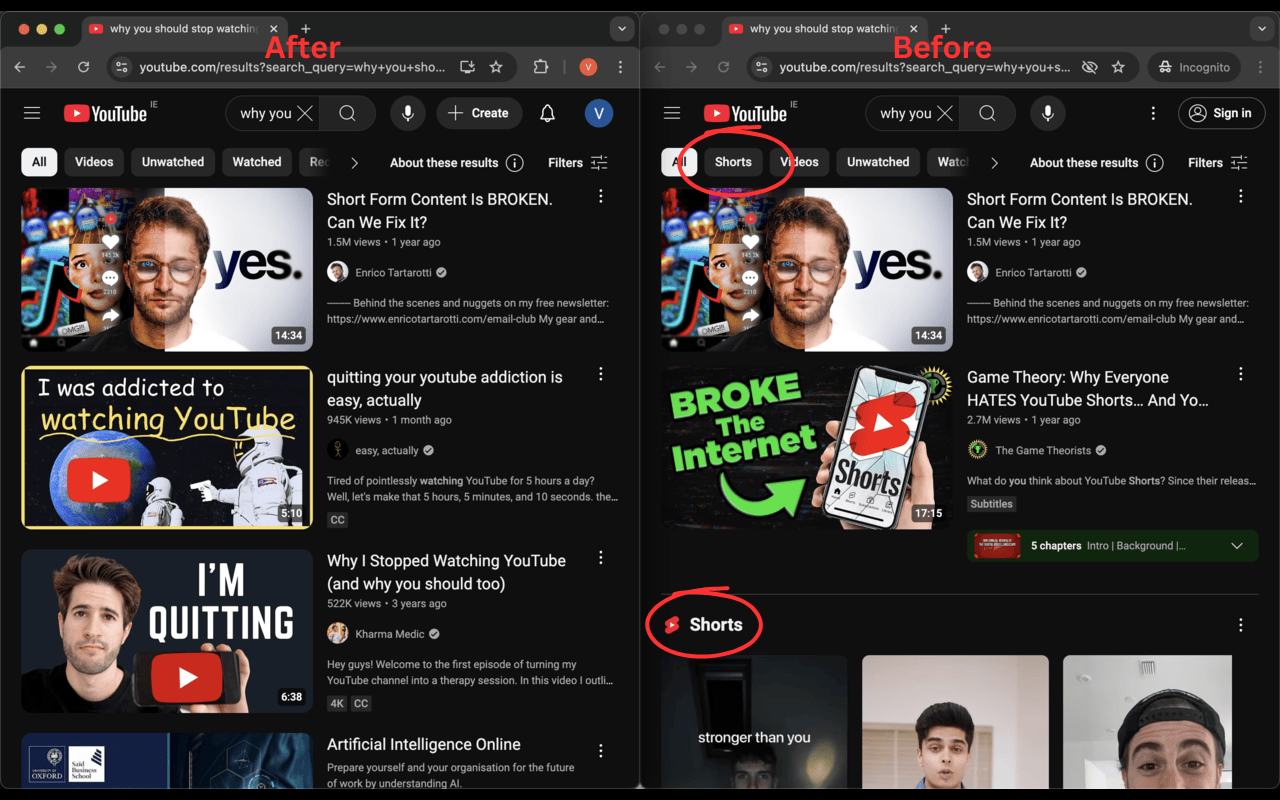This screenshot has width=1280, height=800.
Task: Open hamburger menu in the Before window
Action: [672, 113]
